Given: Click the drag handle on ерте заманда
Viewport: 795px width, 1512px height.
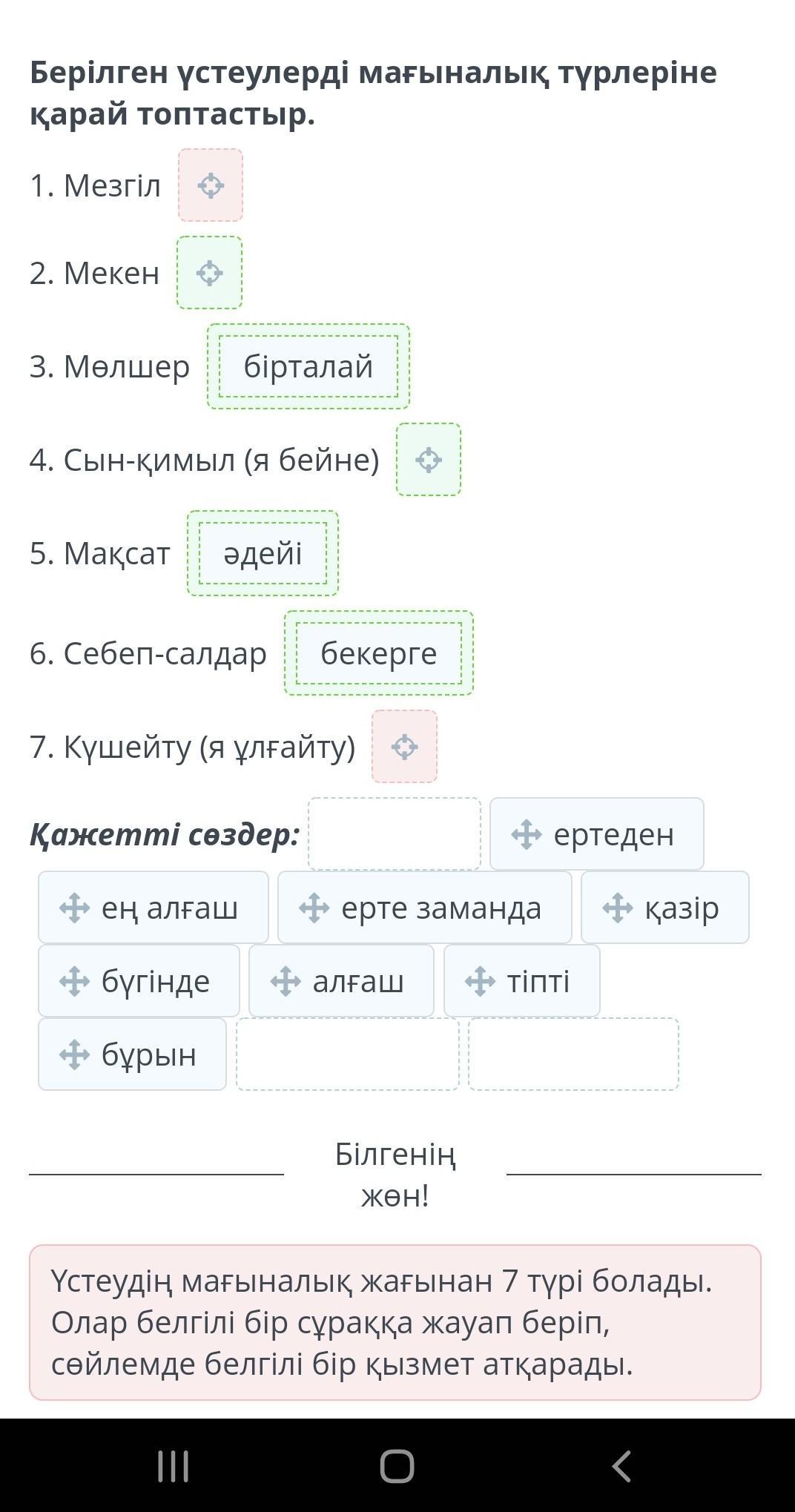Looking at the screenshot, I should tap(314, 908).
